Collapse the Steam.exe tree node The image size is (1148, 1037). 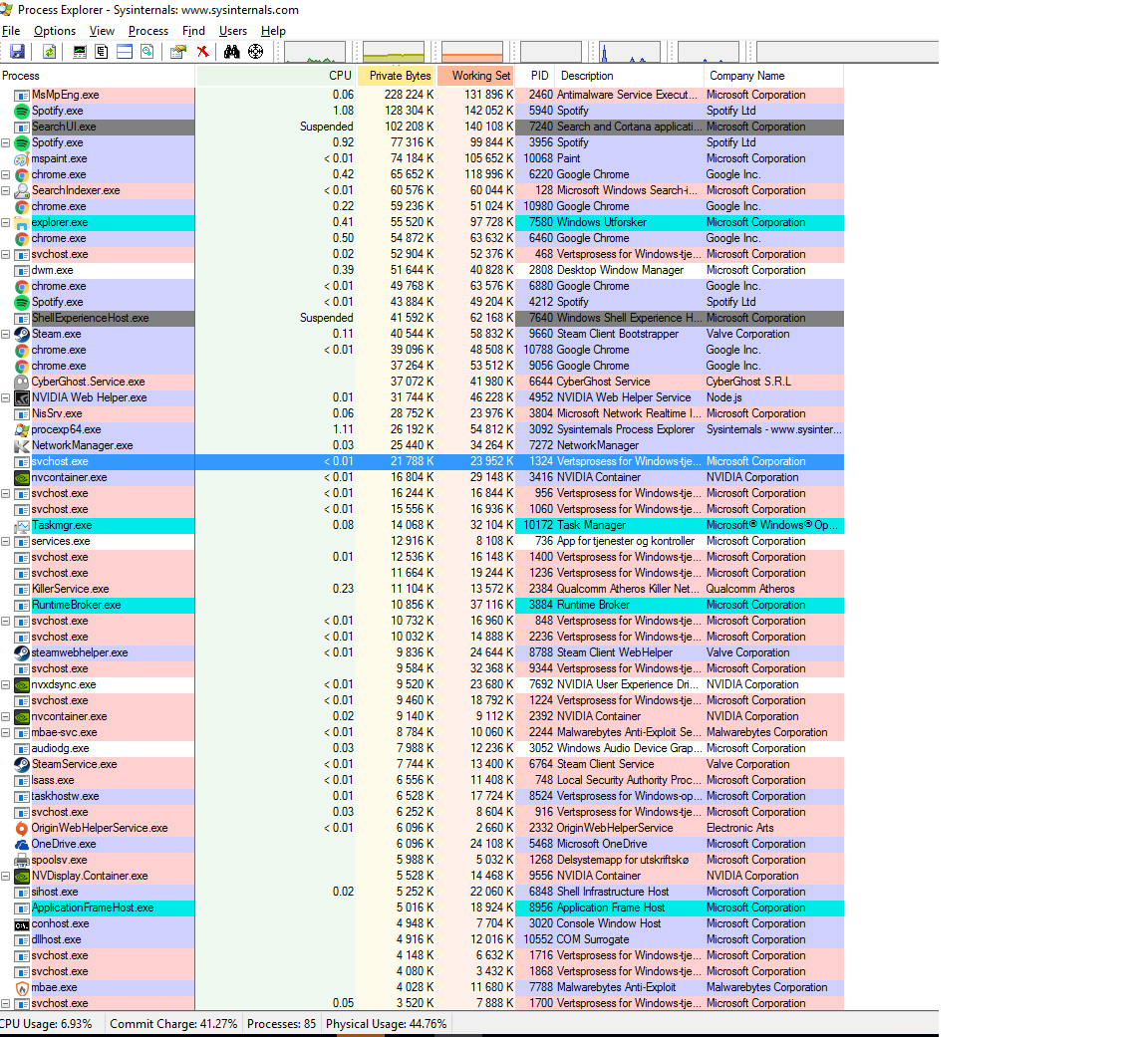point(6,335)
